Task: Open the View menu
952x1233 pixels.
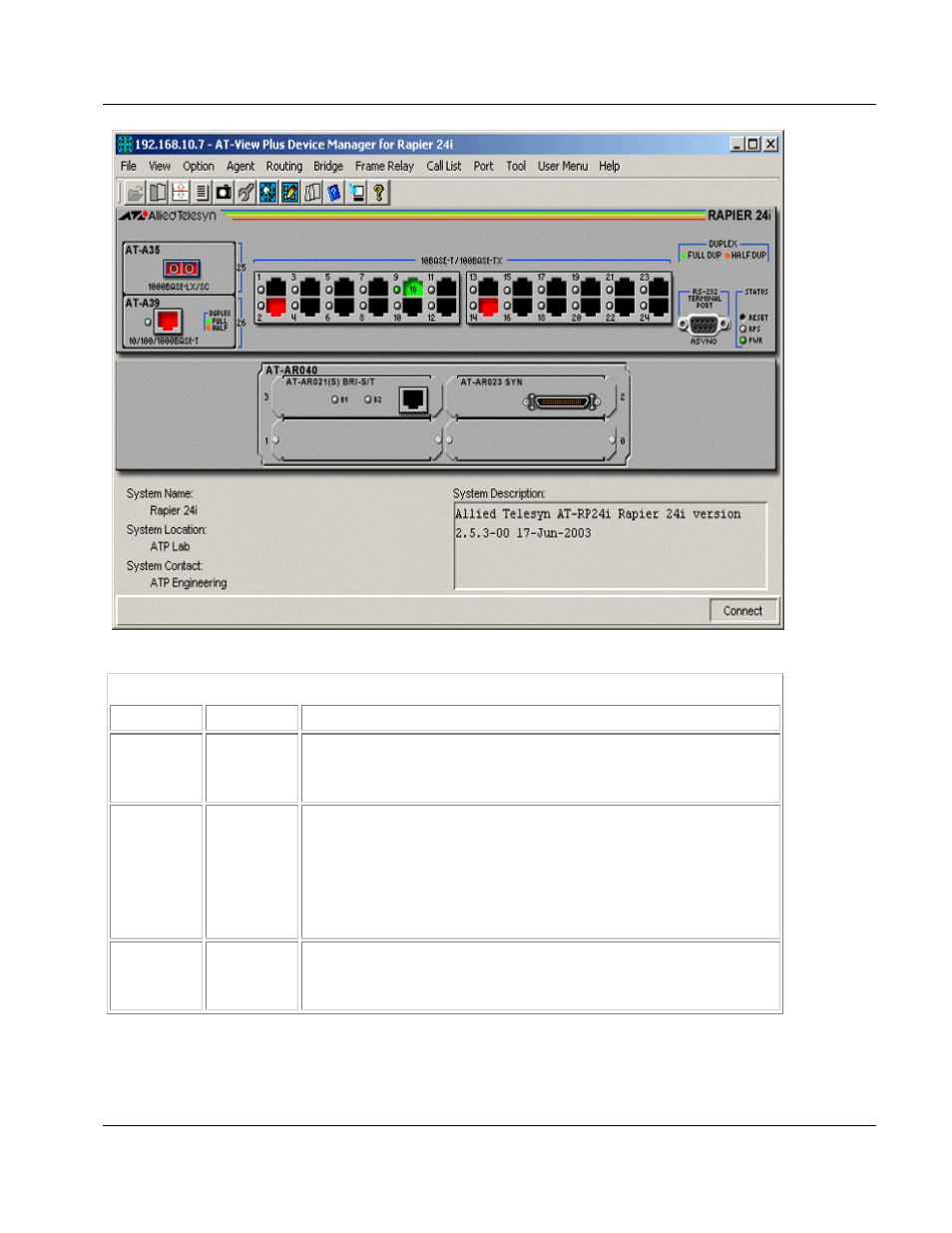Action: point(160,167)
